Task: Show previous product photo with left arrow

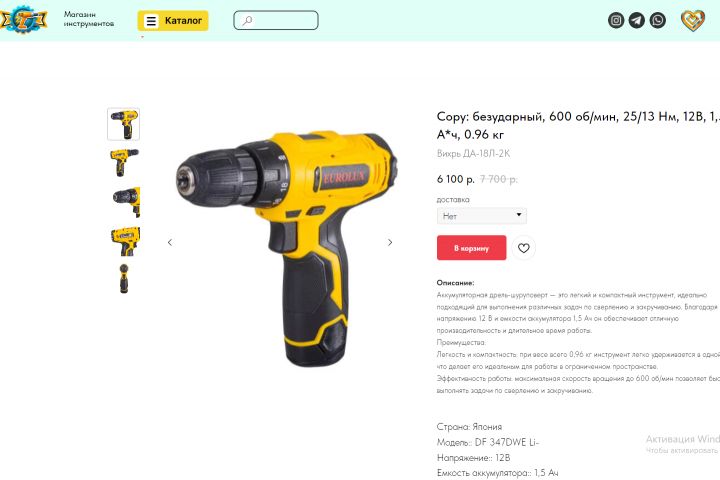Action: (170, 243)
